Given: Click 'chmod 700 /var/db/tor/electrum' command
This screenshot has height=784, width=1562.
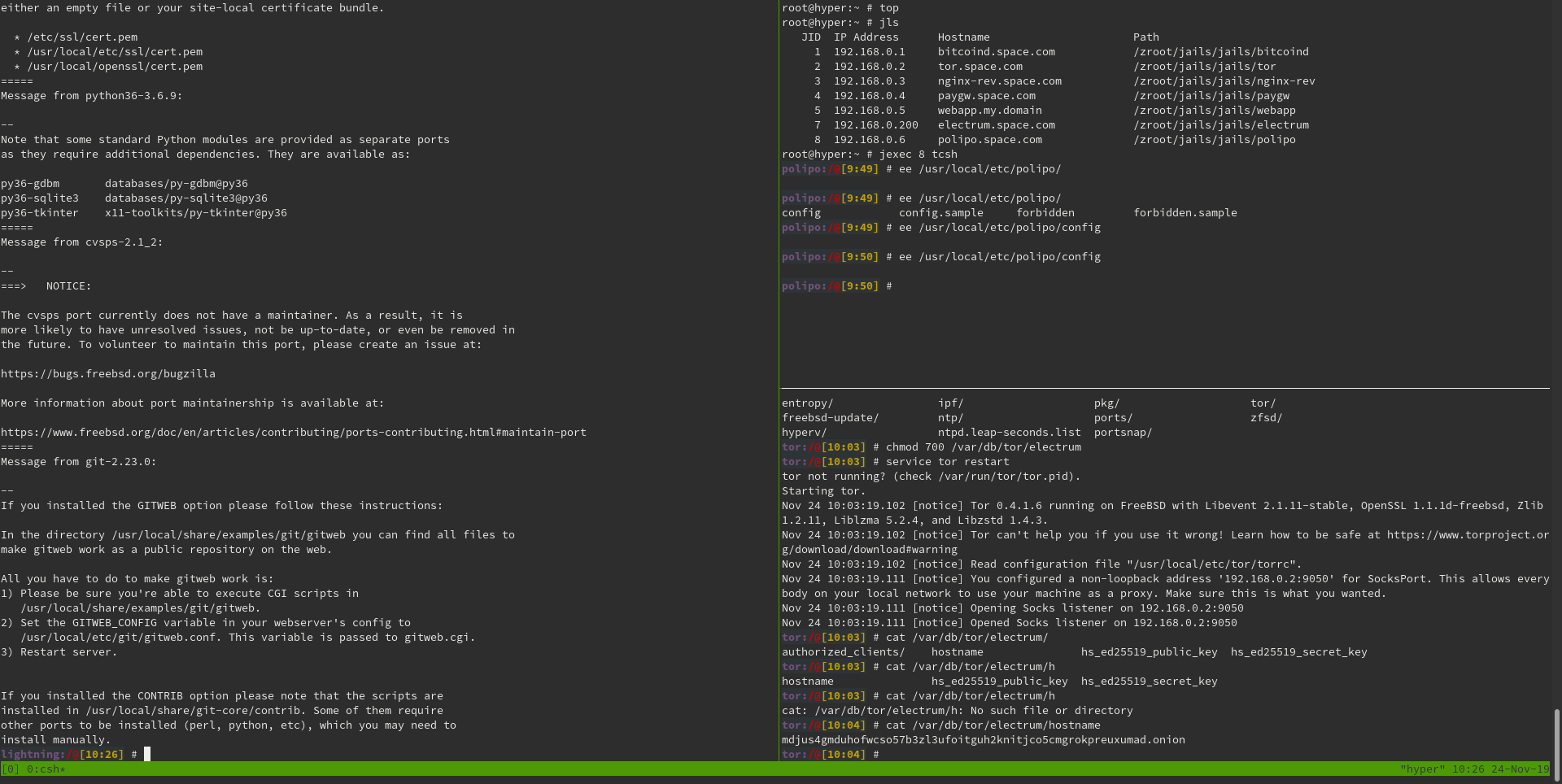Looking at the screenshot, I should (984, 447).
